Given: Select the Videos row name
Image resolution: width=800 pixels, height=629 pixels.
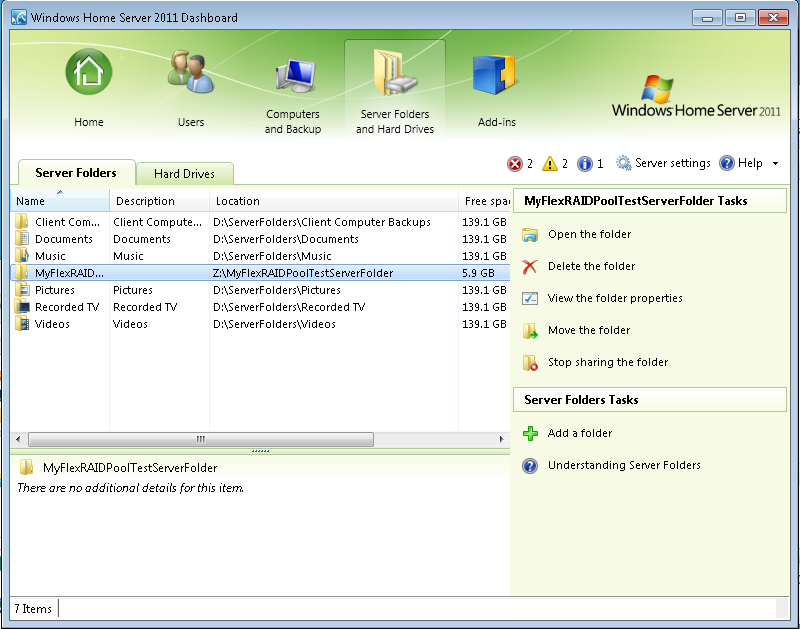Looking at the screenshot, I should click(52, 324).
